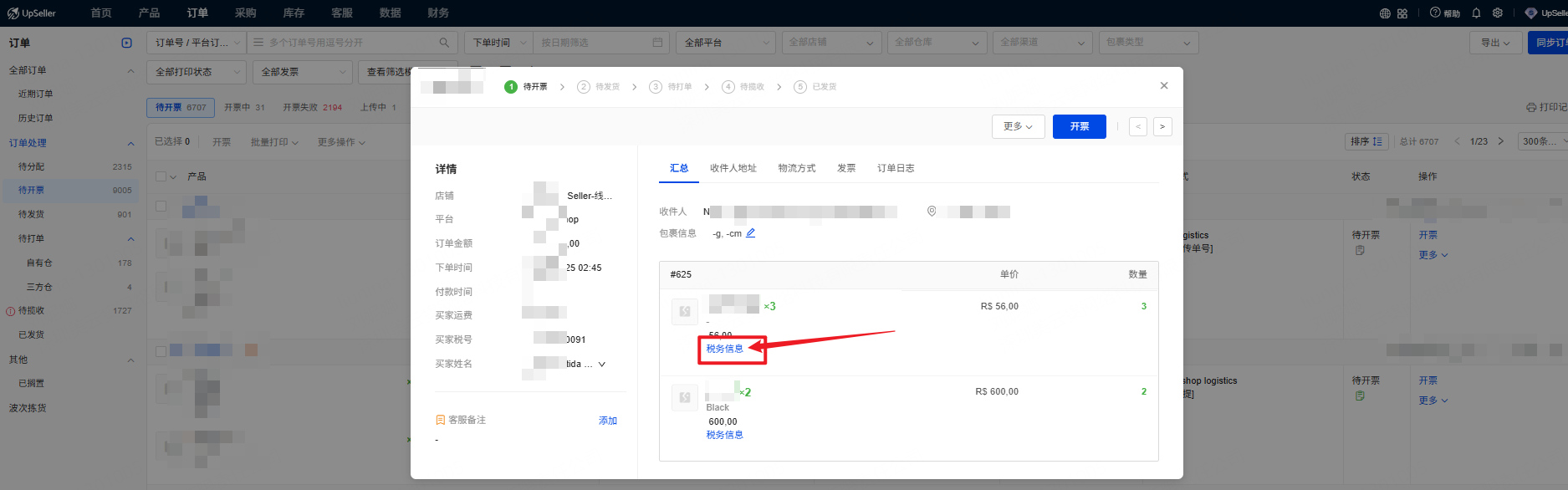This screenshot has width=1568, height=490.
Task: Open the apps grid icon in header
Action: click(1402, 13)
